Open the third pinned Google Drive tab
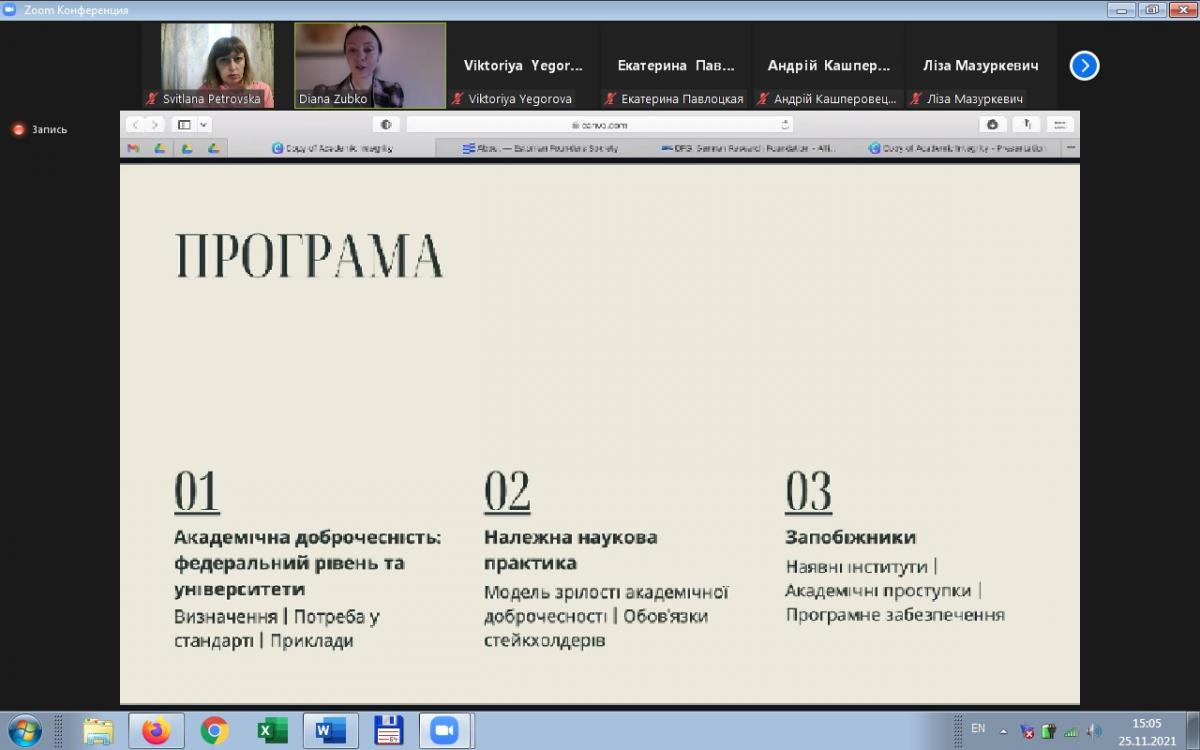Image resolution: width=1200 pixels, height=750 pixels. tap(213, 148)
